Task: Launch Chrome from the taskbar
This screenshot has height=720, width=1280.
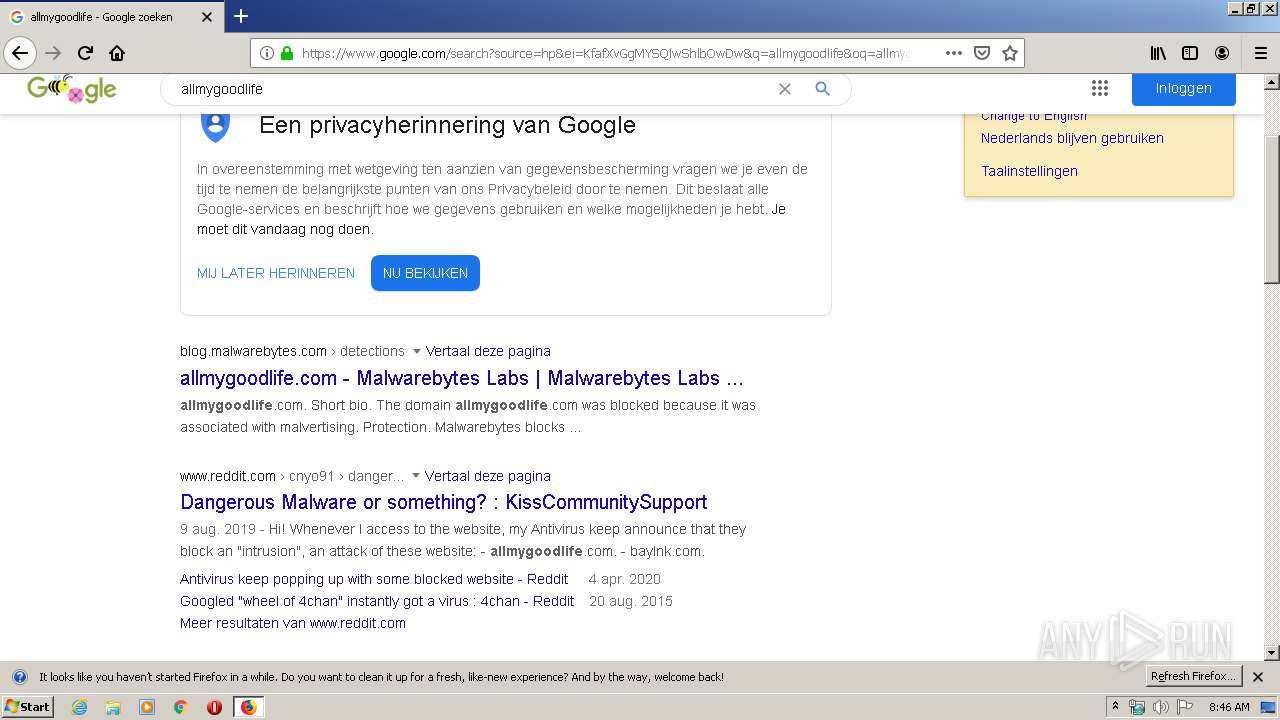Action: click(181, 707)
